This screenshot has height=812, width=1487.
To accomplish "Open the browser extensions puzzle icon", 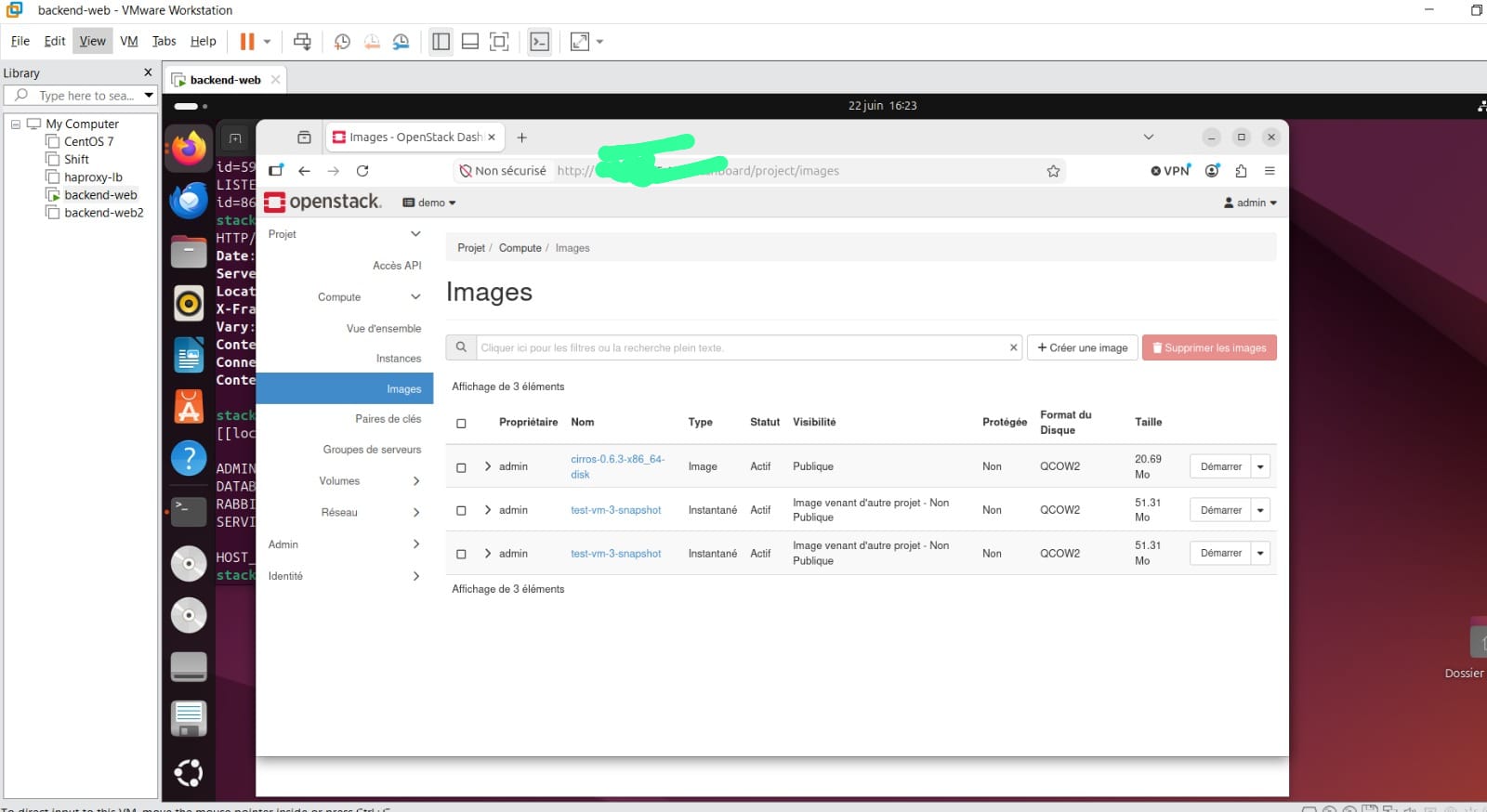I will [x=1241, y=171].
